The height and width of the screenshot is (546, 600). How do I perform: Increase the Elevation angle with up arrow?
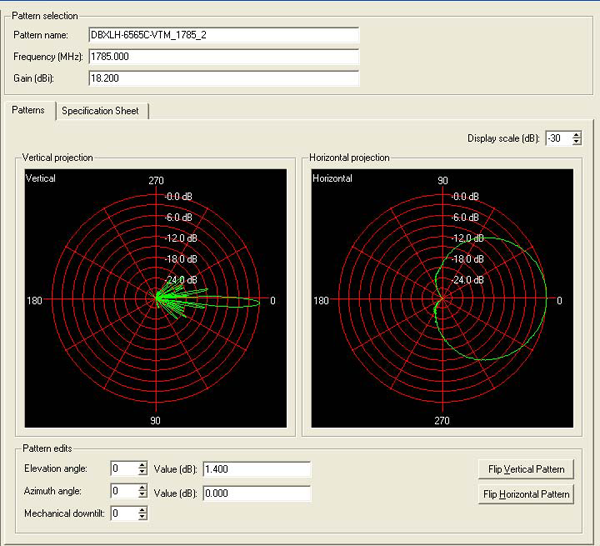click(143, 465)
